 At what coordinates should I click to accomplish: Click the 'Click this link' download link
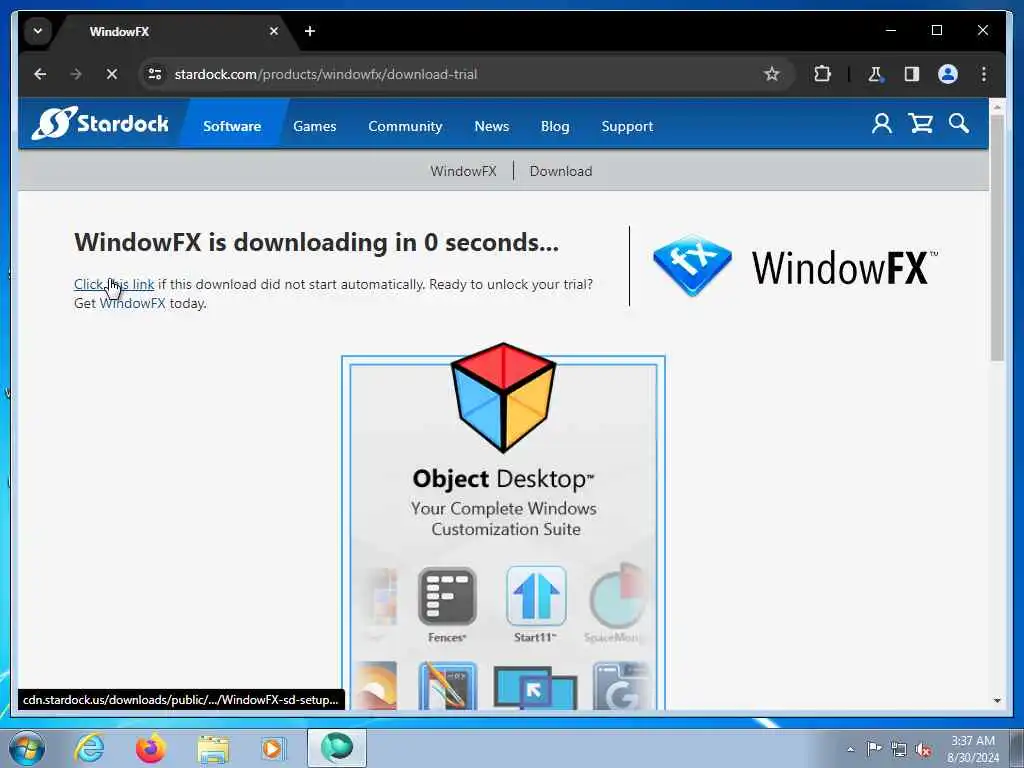coord(114,284)
